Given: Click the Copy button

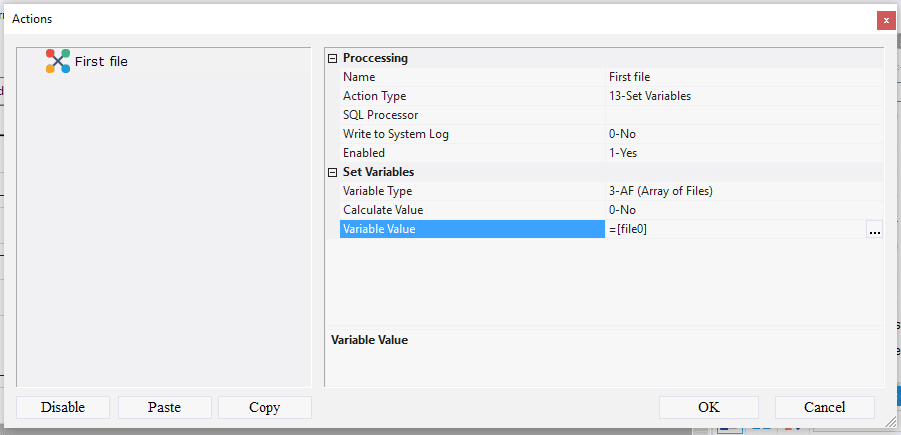Looking at the screenshot, I should click(x=265, y=407).
